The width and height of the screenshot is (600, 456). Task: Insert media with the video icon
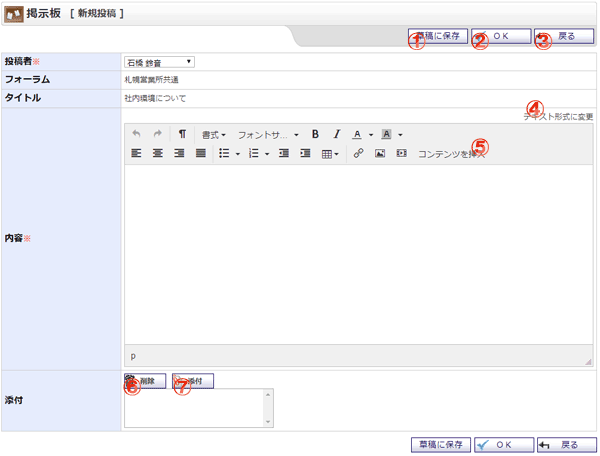(x=401, y=154)
